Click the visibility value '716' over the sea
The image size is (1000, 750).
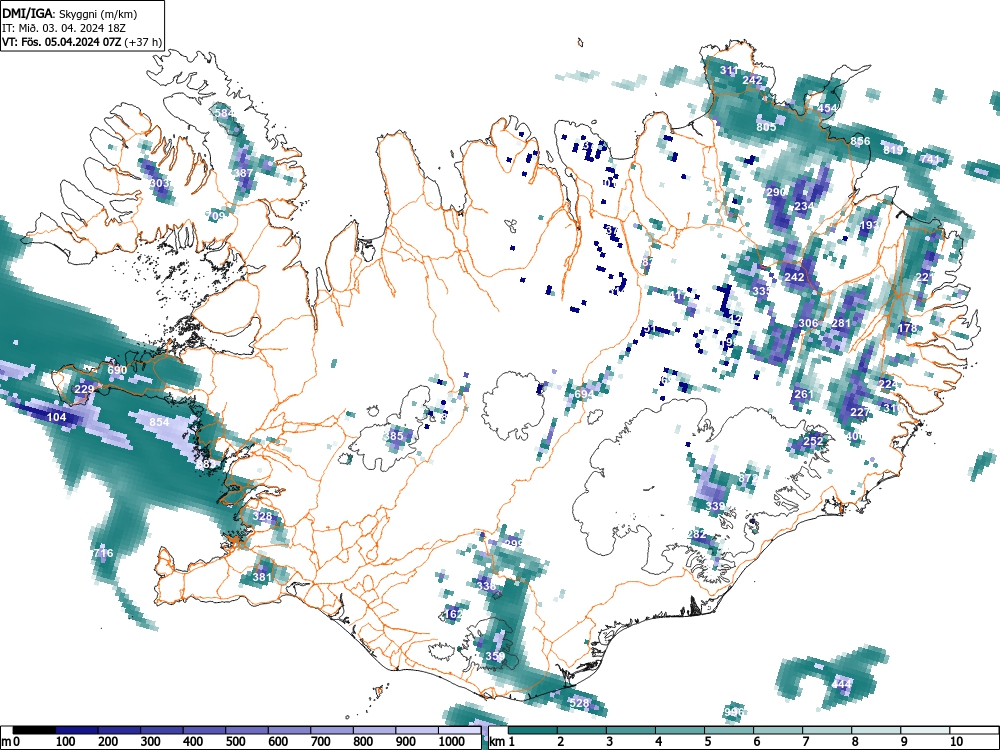103,553
